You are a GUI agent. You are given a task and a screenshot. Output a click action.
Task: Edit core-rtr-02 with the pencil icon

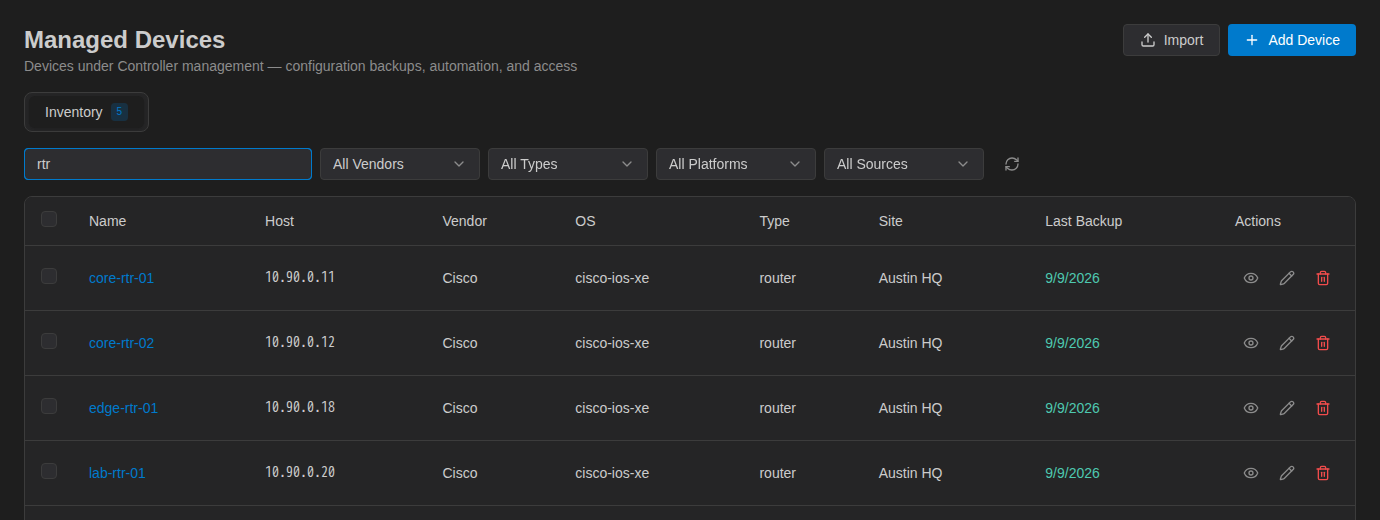1287,343
